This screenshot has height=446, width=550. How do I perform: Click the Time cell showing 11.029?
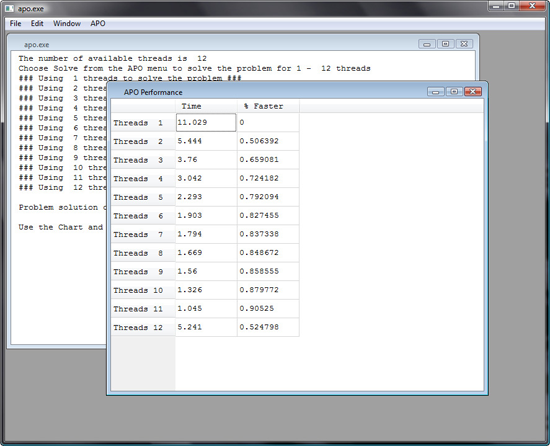(206, 122)
